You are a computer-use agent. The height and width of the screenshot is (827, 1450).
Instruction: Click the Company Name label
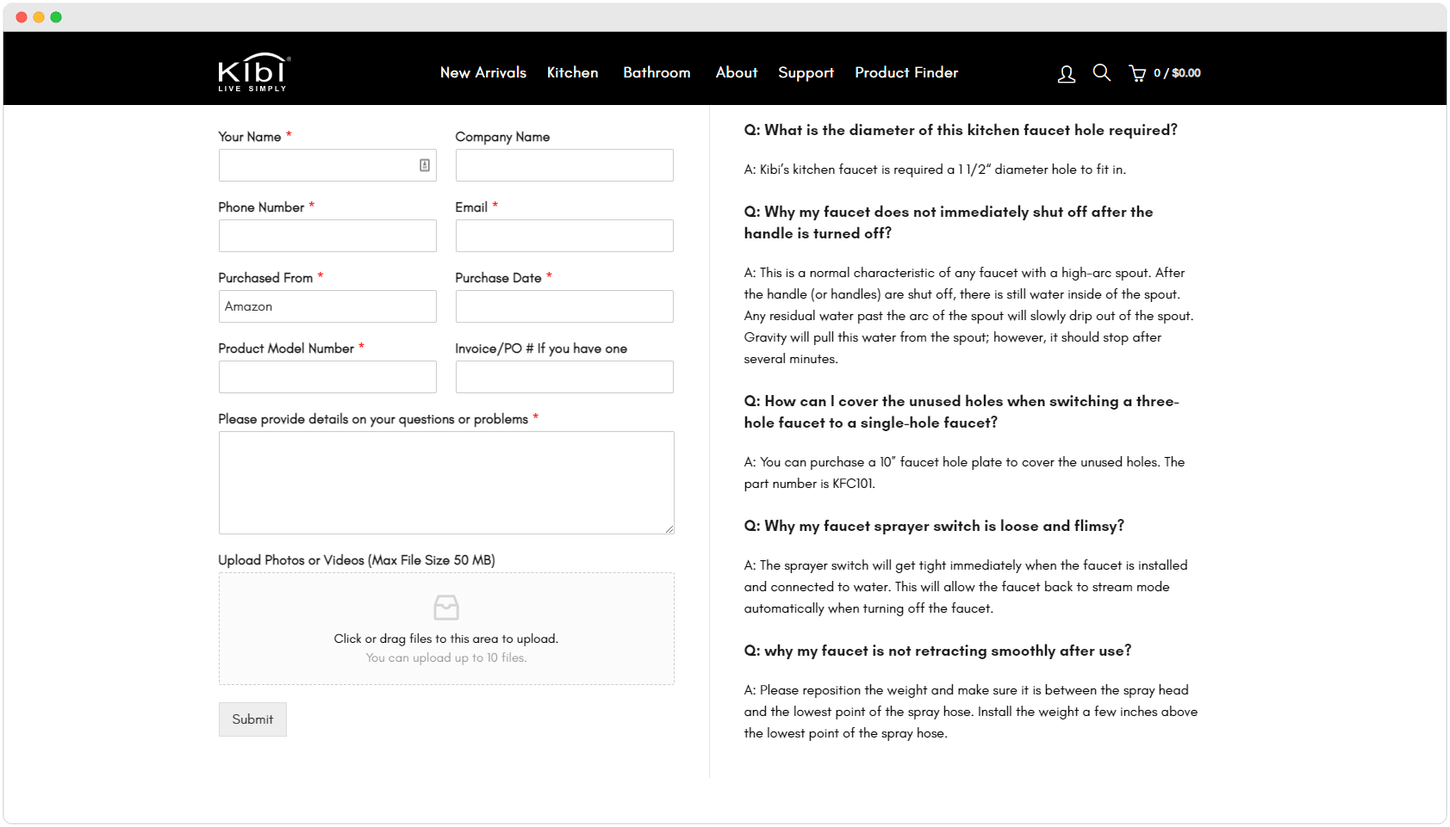click(503, 137)
